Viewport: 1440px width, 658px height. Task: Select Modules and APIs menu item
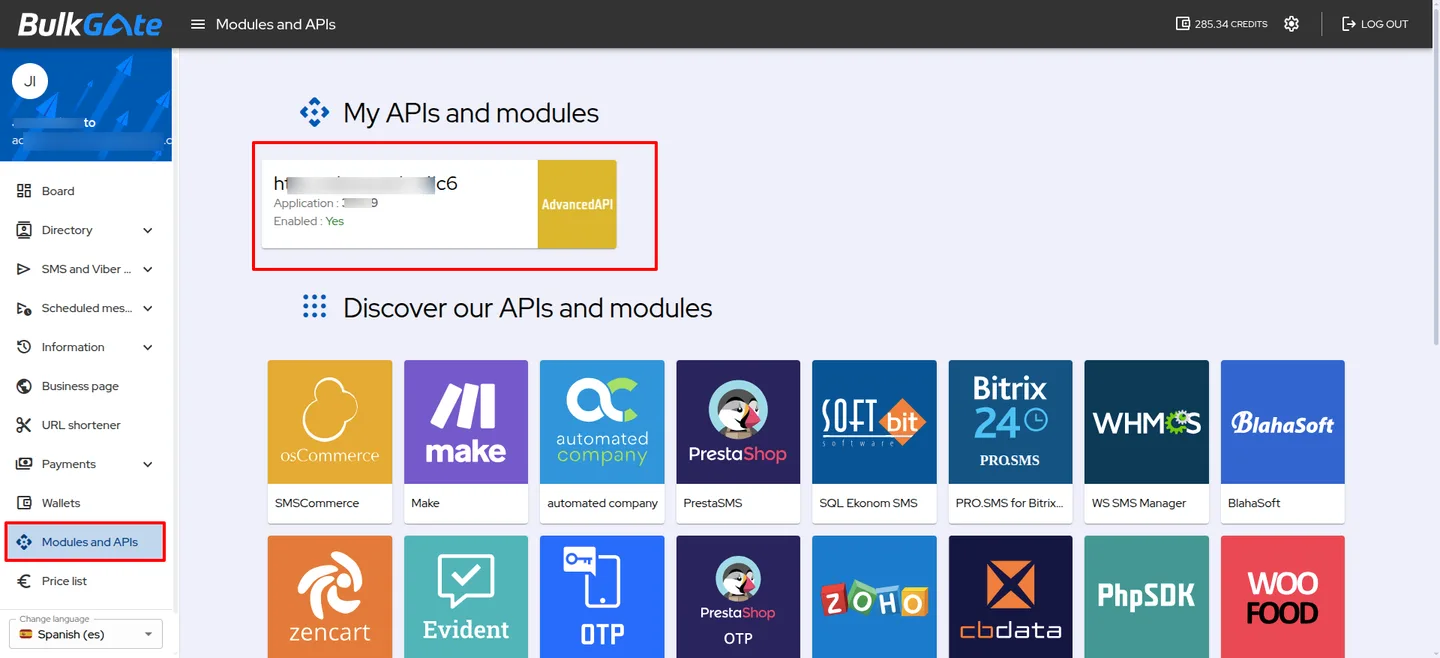(86, 542)
